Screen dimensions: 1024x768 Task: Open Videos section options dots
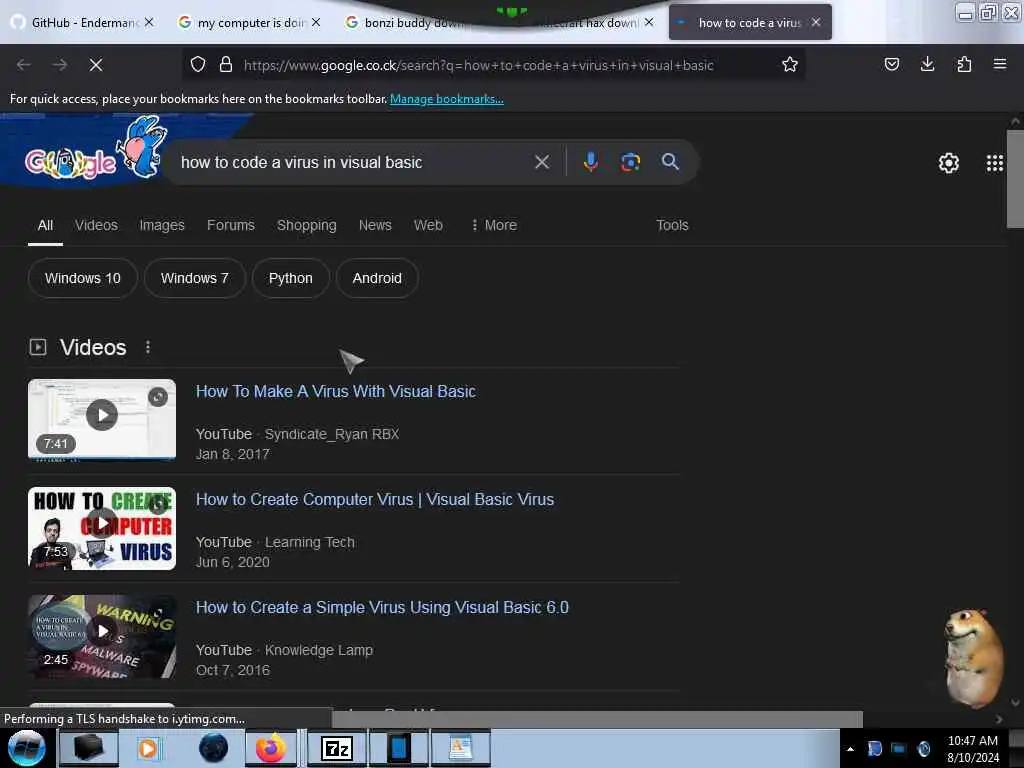148,347
